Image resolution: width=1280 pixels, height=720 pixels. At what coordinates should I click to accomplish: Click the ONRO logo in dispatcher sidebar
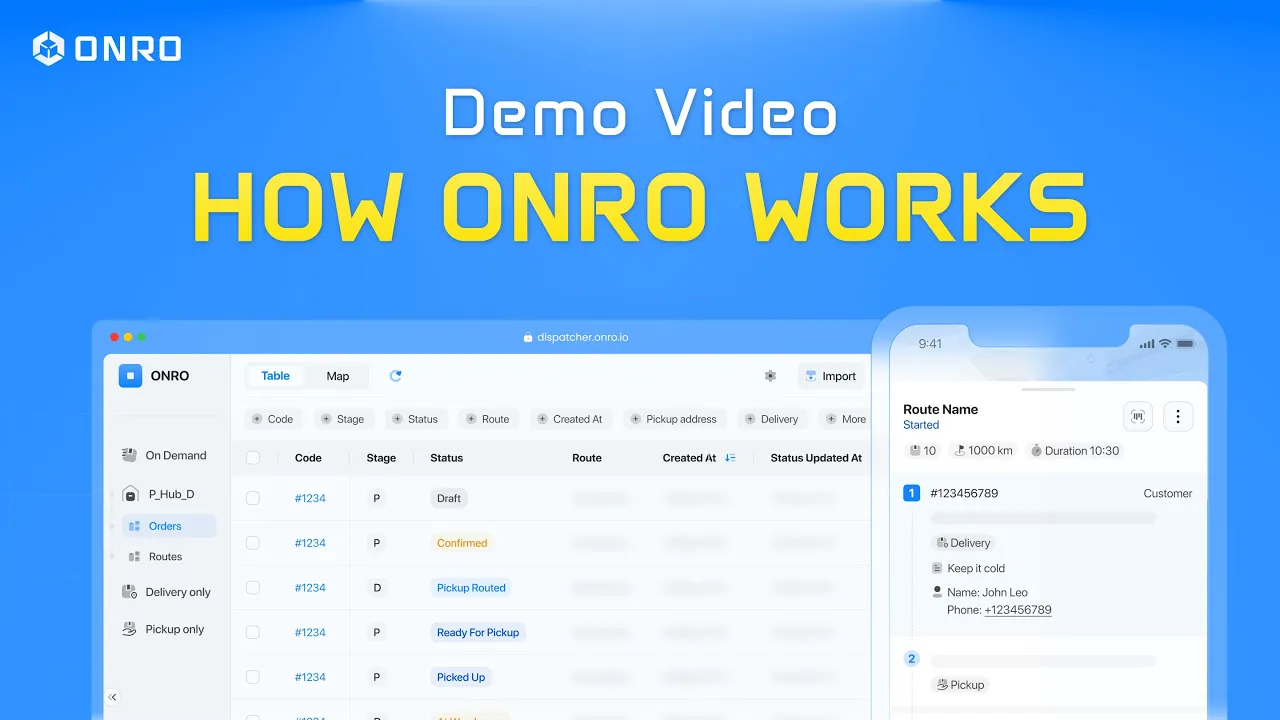(130, 376)
